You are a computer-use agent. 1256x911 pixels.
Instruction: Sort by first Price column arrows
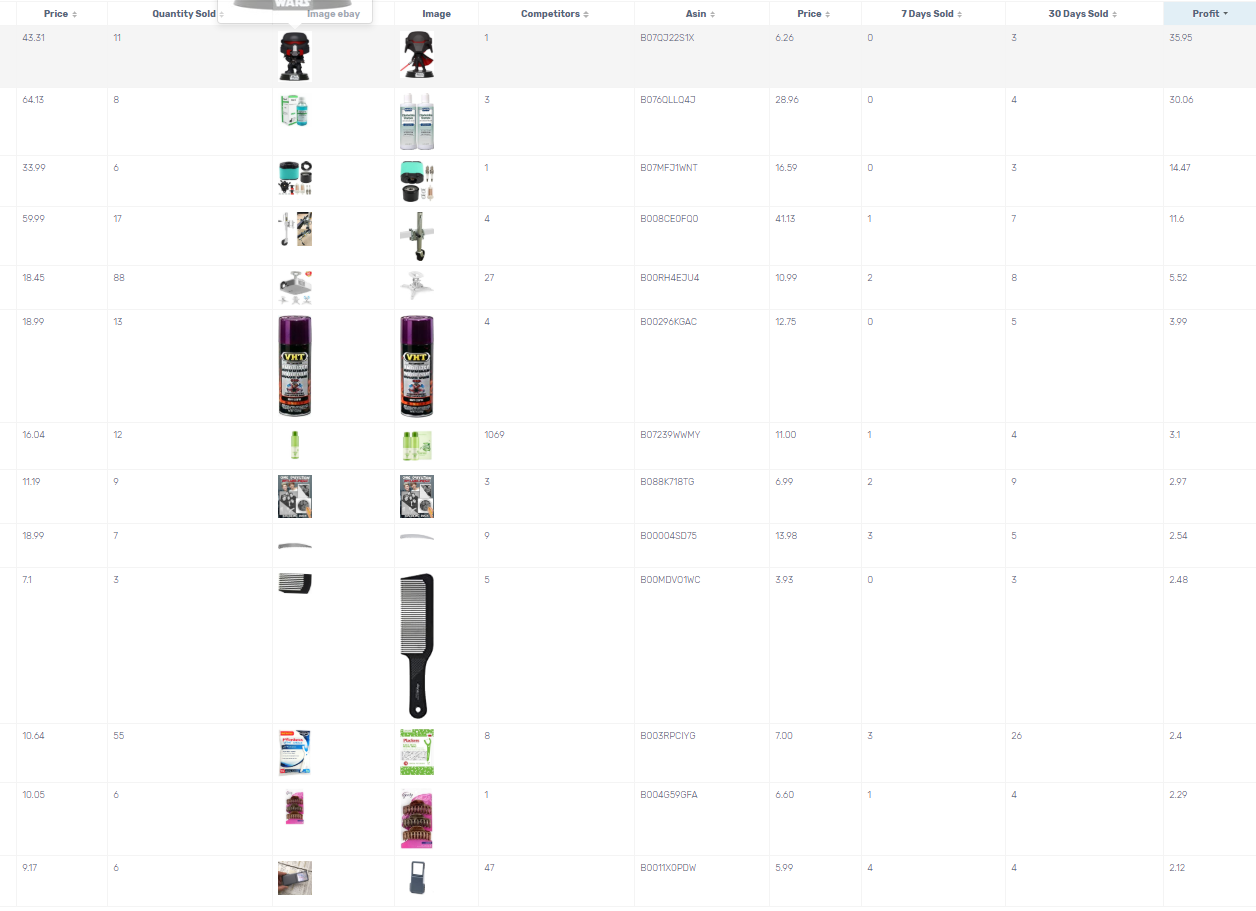pyautogui.click(x=75, y=14)
